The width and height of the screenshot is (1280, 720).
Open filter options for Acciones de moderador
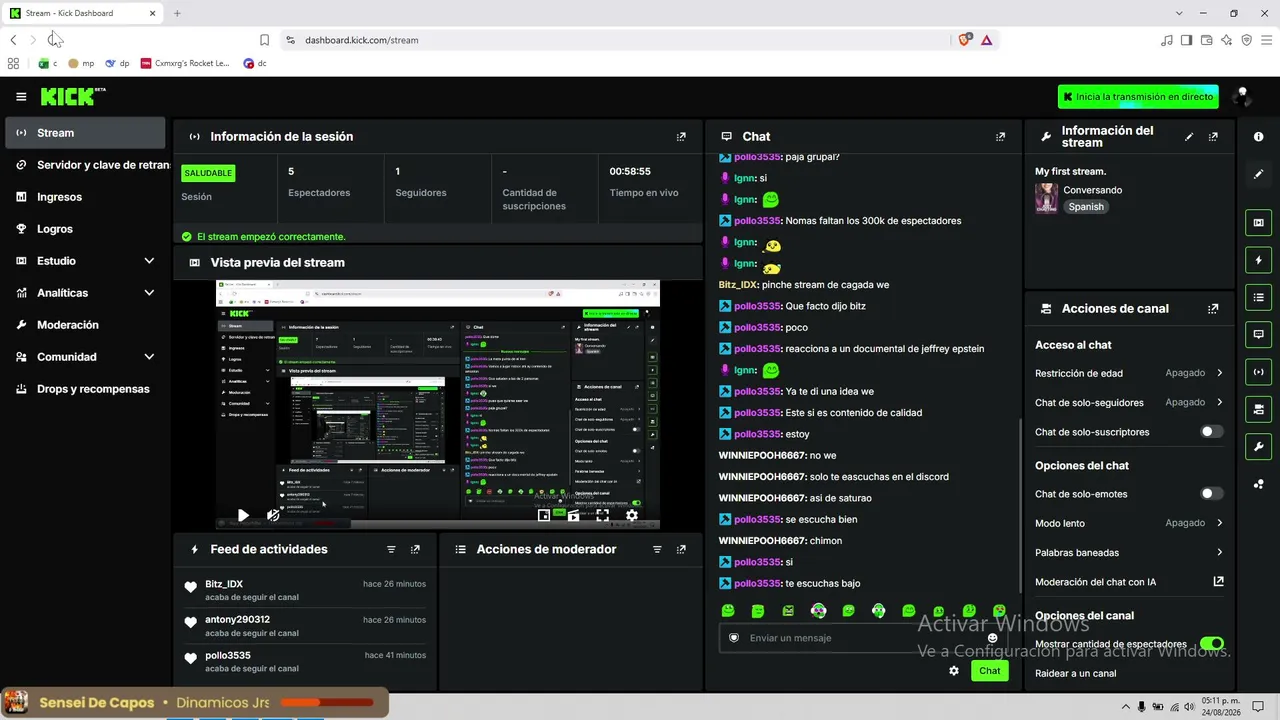tap(657, 550)
